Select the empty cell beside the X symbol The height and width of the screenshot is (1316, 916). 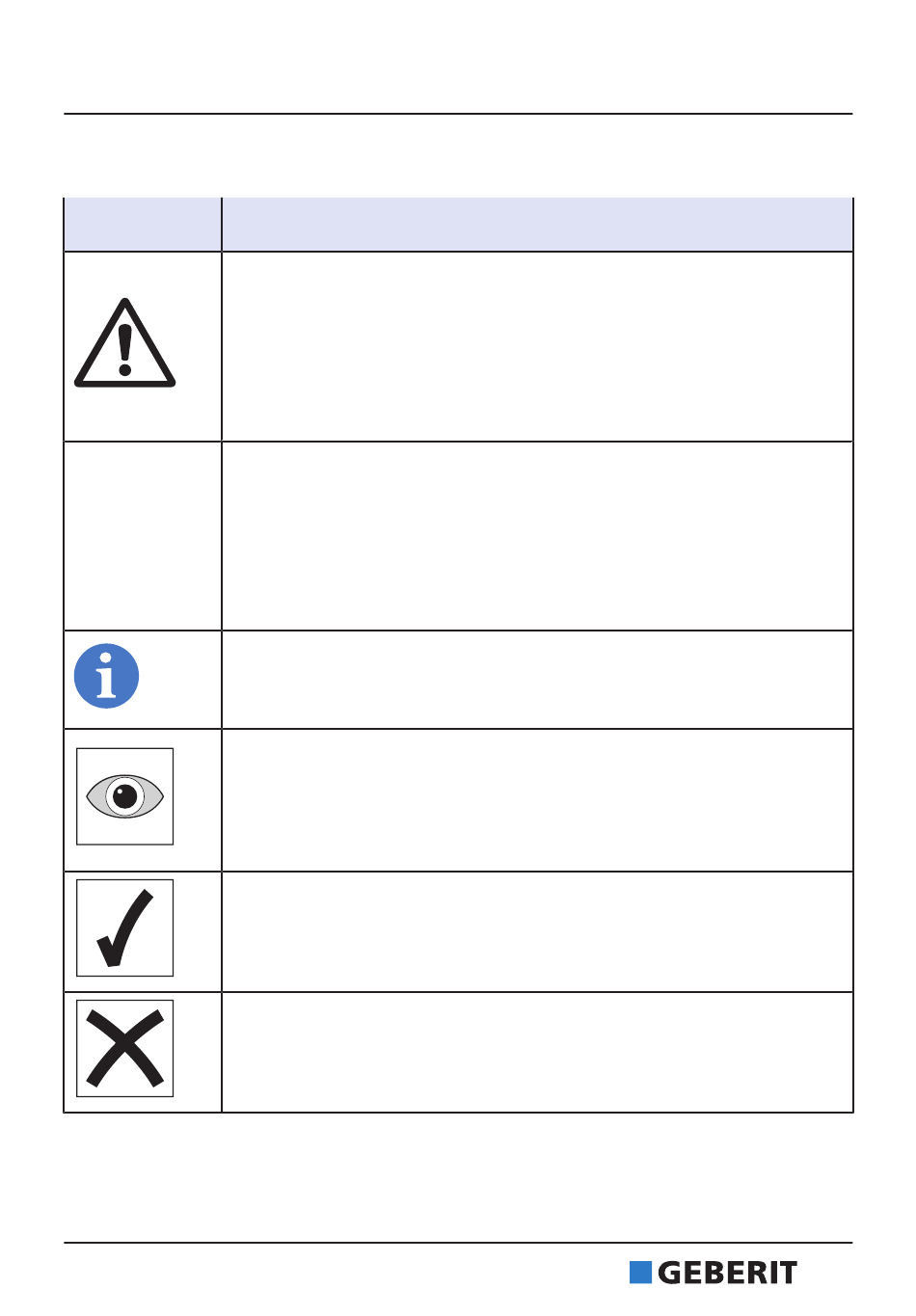[x=538, y=1053]
